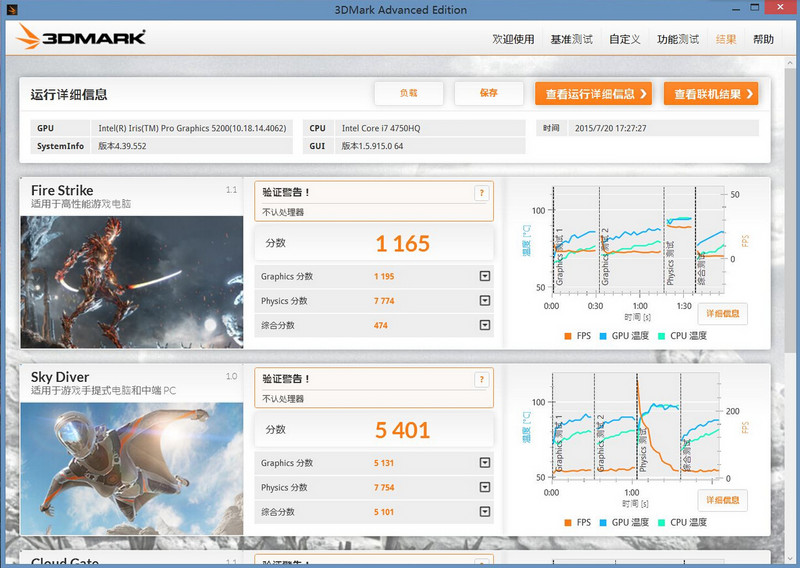Open the Sky Diver validation warning help icon
This screenshot has width=800, height=568.
482,379
